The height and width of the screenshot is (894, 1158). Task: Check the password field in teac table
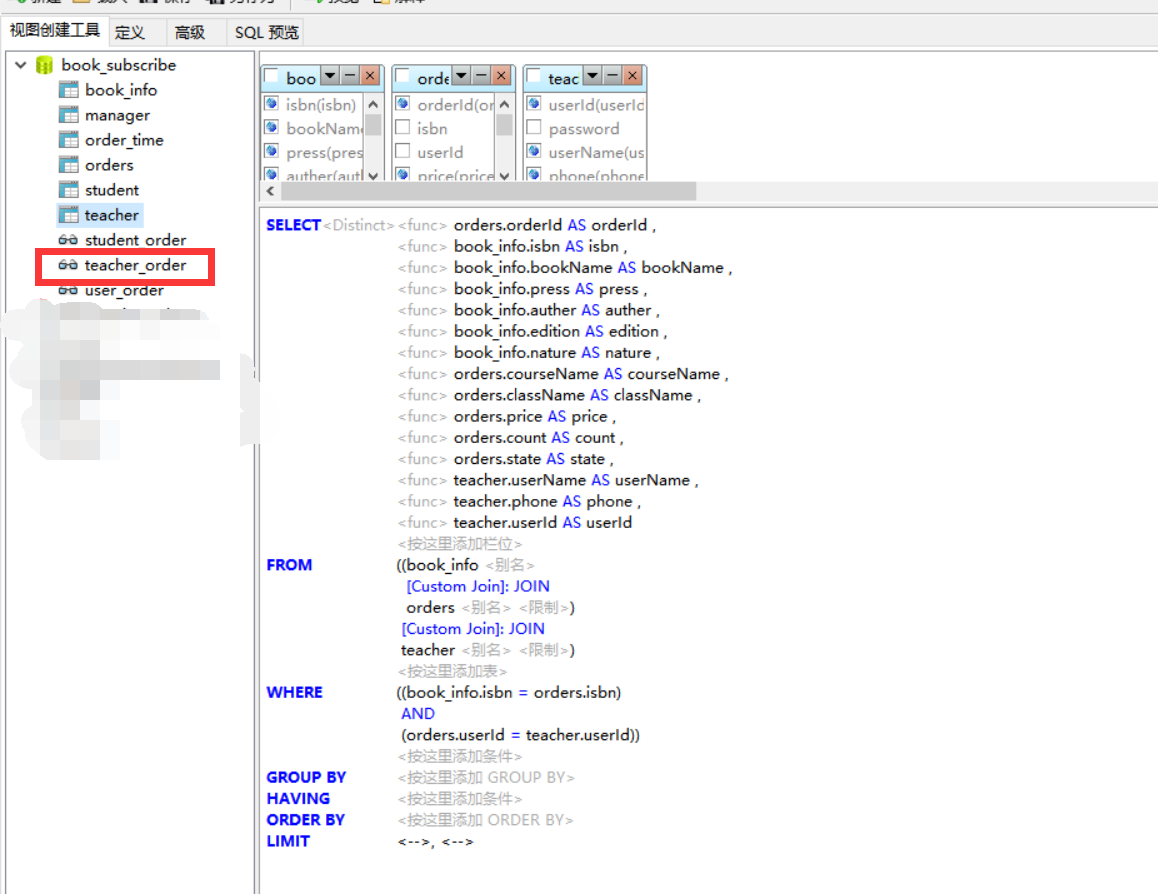coord(534,128)
